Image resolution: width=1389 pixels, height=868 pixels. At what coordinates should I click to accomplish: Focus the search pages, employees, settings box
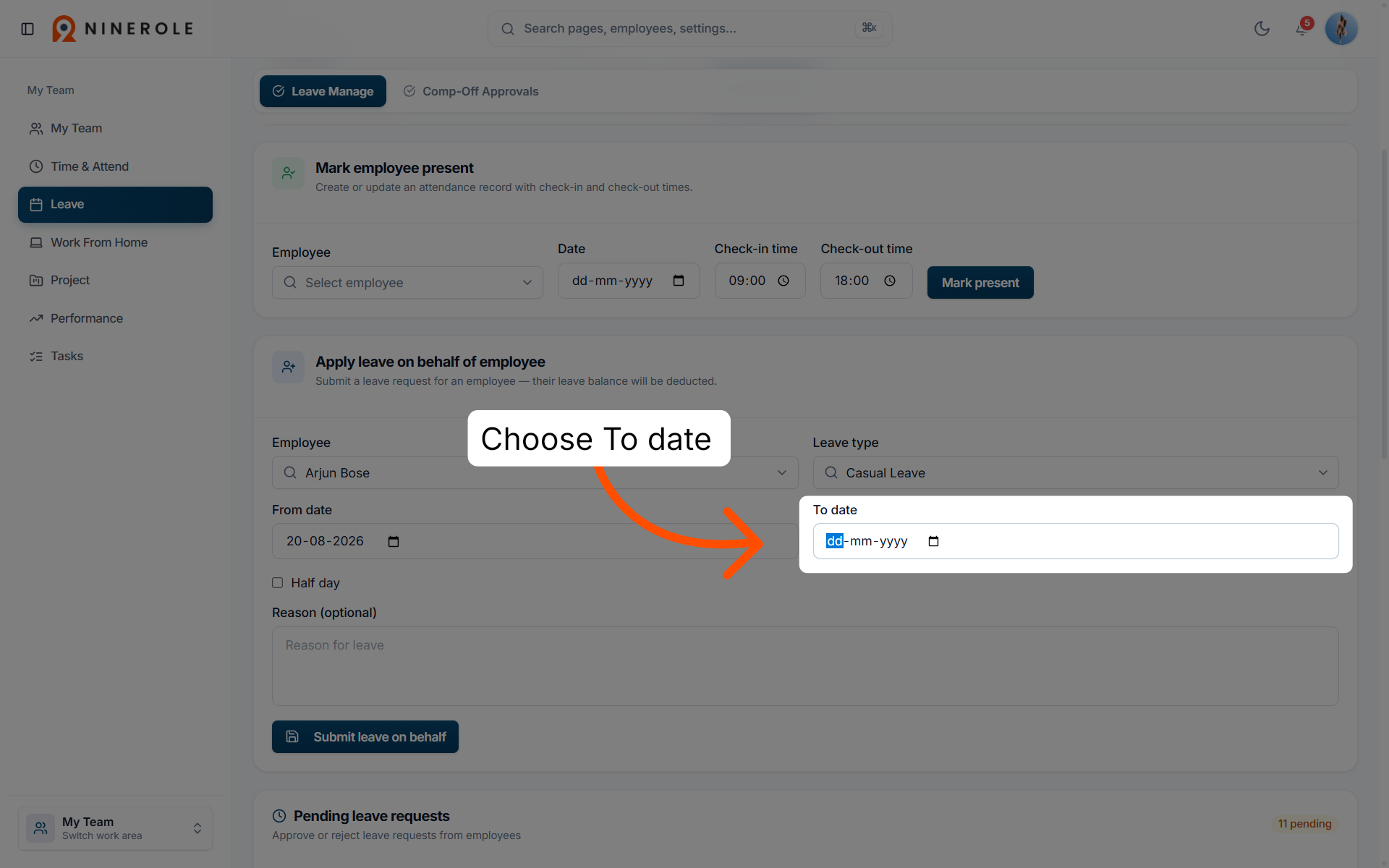[689, 29]
